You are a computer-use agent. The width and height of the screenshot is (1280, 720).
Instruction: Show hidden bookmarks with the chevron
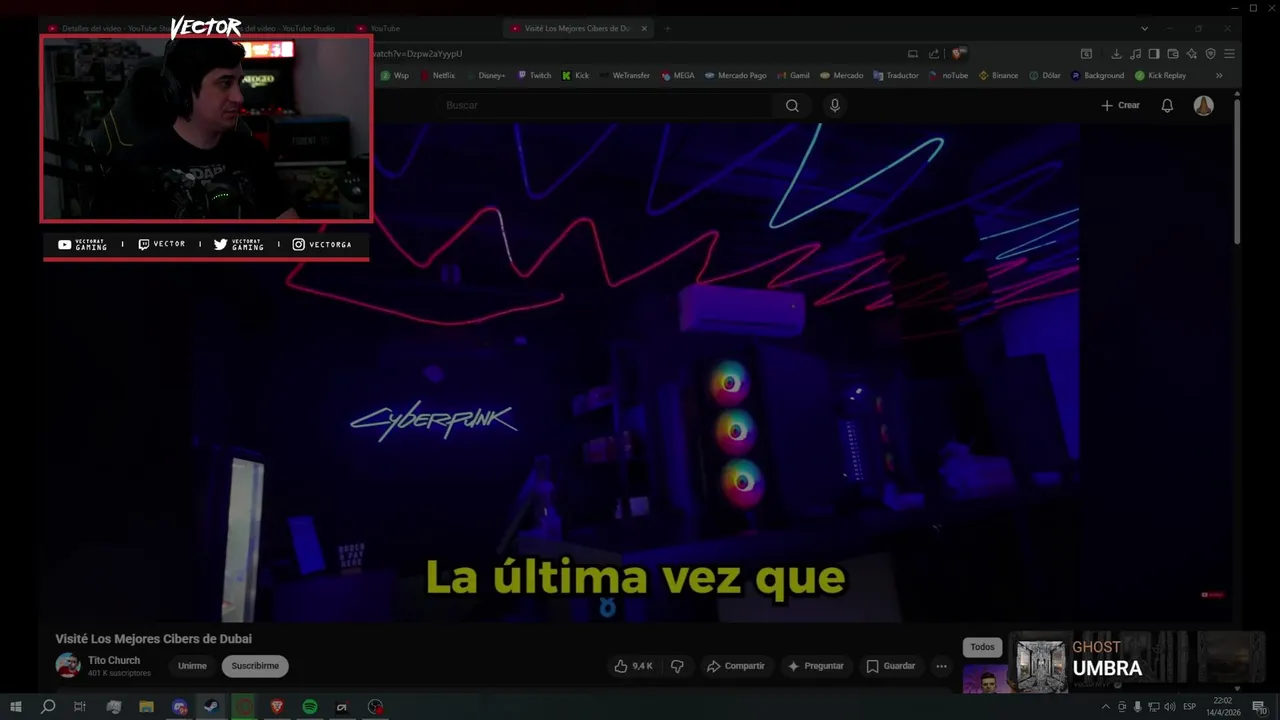1219,75
